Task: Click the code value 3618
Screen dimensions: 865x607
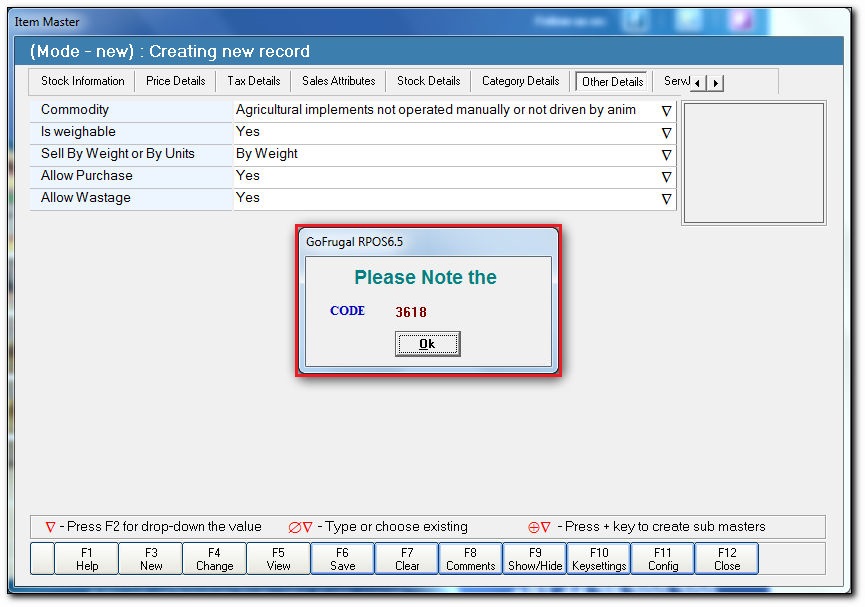Action: 411,312
